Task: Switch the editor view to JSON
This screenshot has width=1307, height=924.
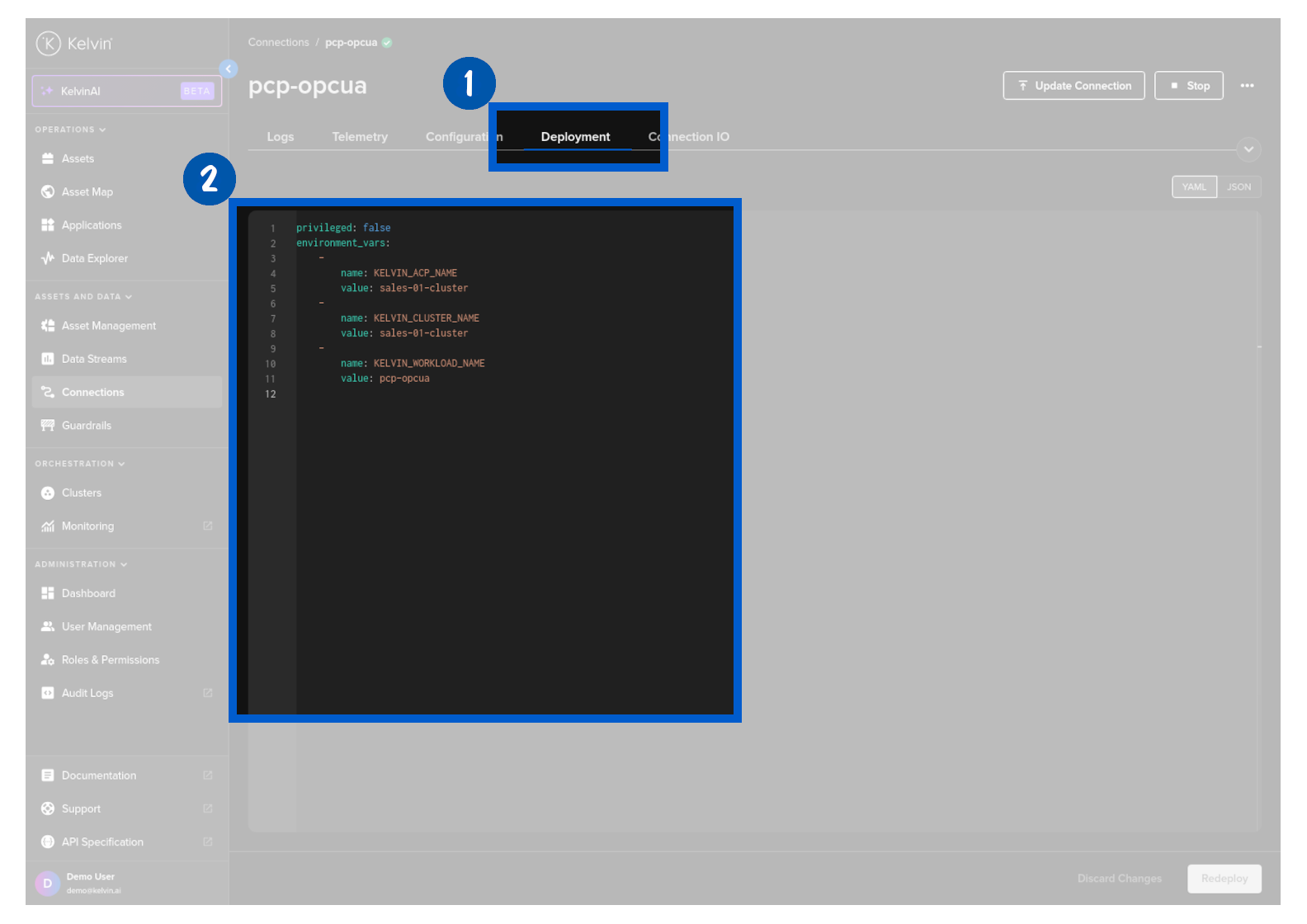Action: click(1239, 187)
